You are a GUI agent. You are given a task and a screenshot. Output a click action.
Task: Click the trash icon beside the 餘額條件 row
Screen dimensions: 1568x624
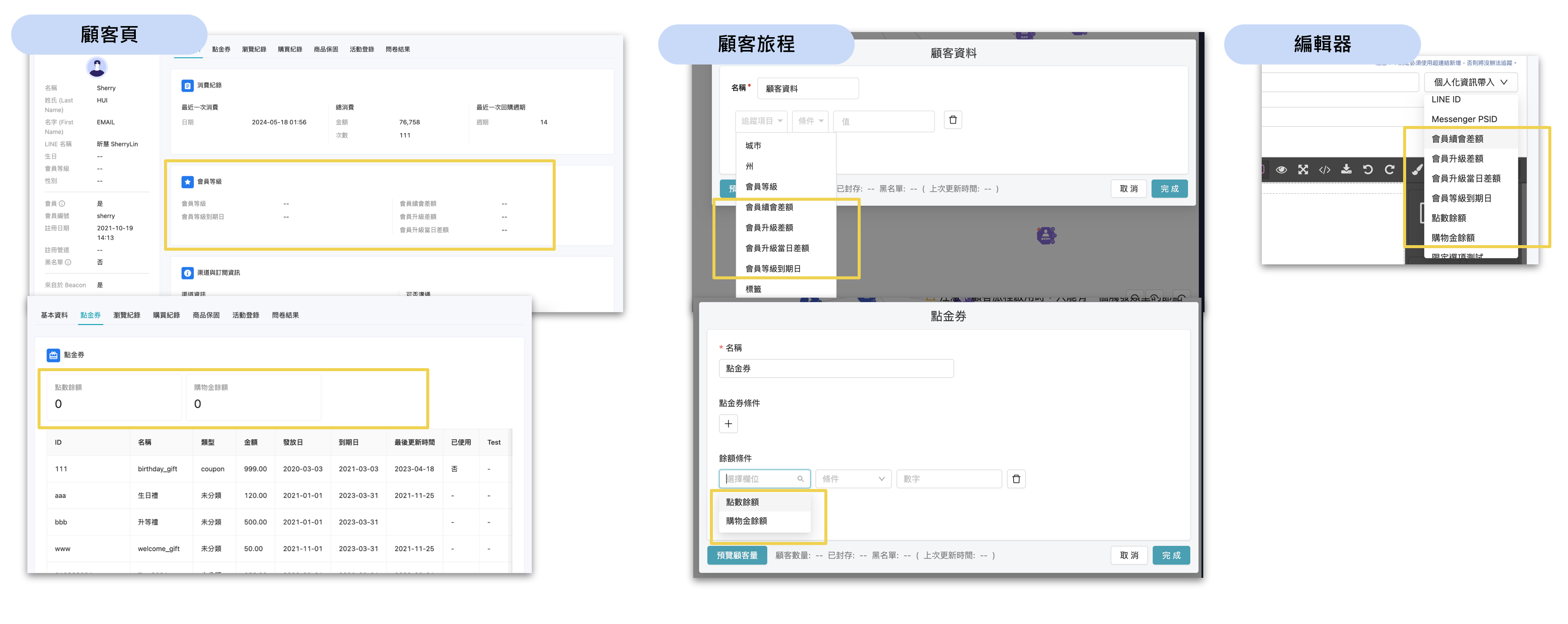pos(1016,479)
